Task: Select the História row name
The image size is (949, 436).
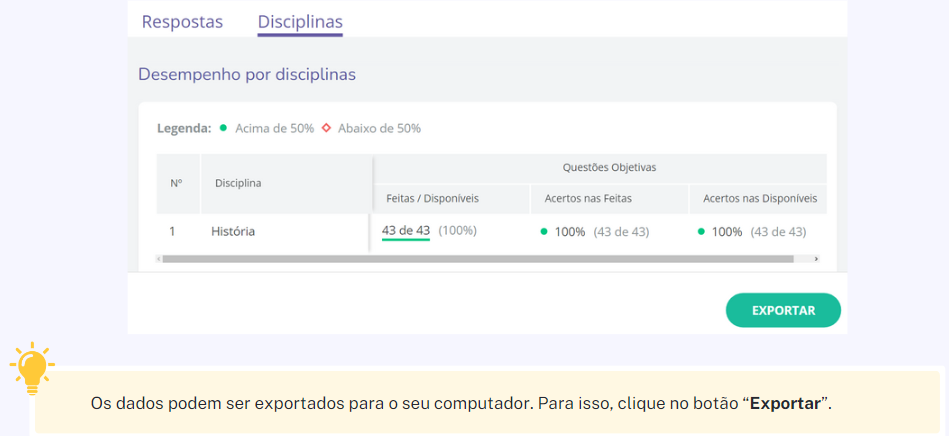Action: pyautogui.click(x=233, y=231)
